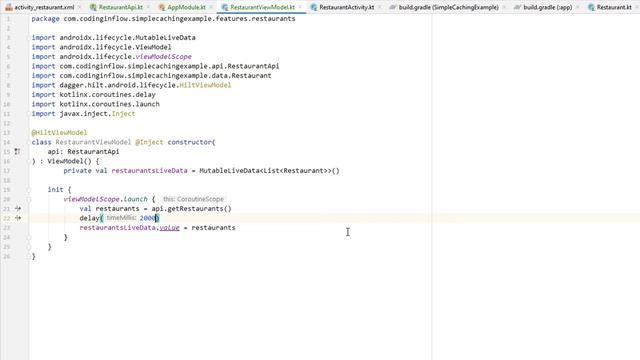Click the RestaurantViewModel class name
Viewport: 640px width, 360px height.
[x=93, y=142]
